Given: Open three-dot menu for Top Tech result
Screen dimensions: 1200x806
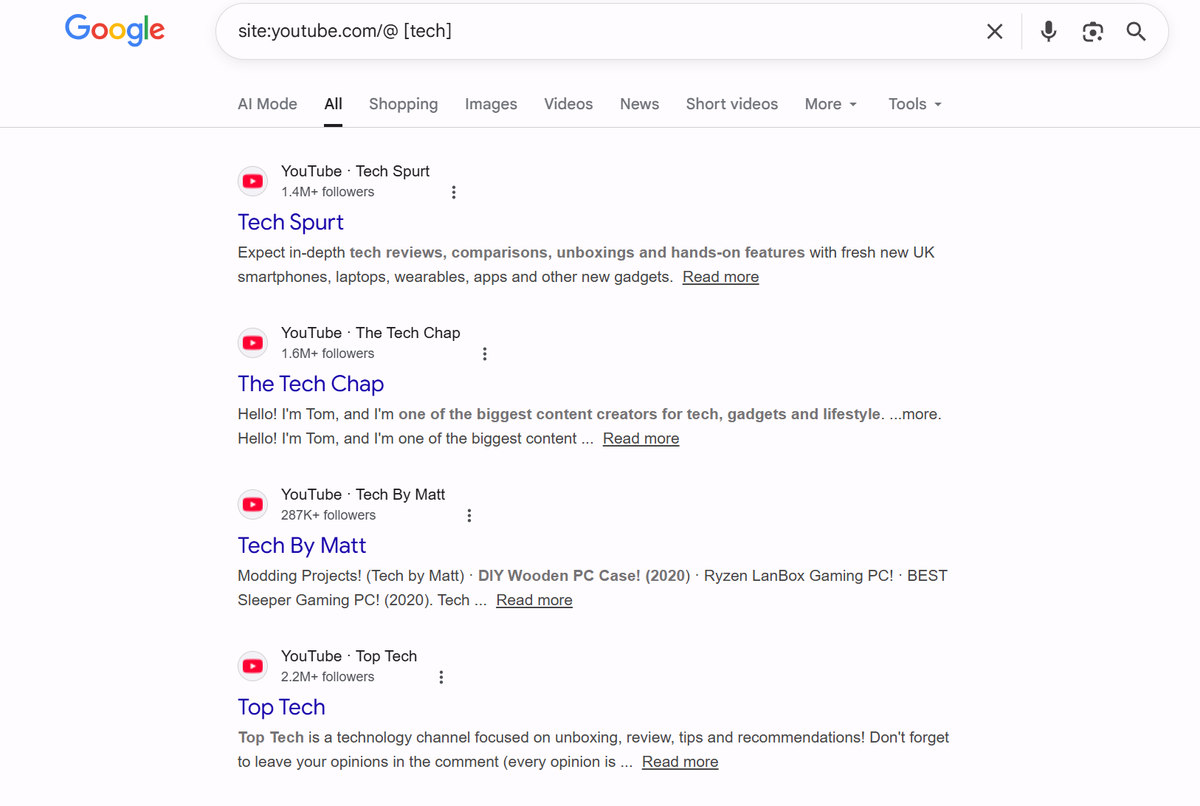Looking at the screenshot, I should [441, 677].
